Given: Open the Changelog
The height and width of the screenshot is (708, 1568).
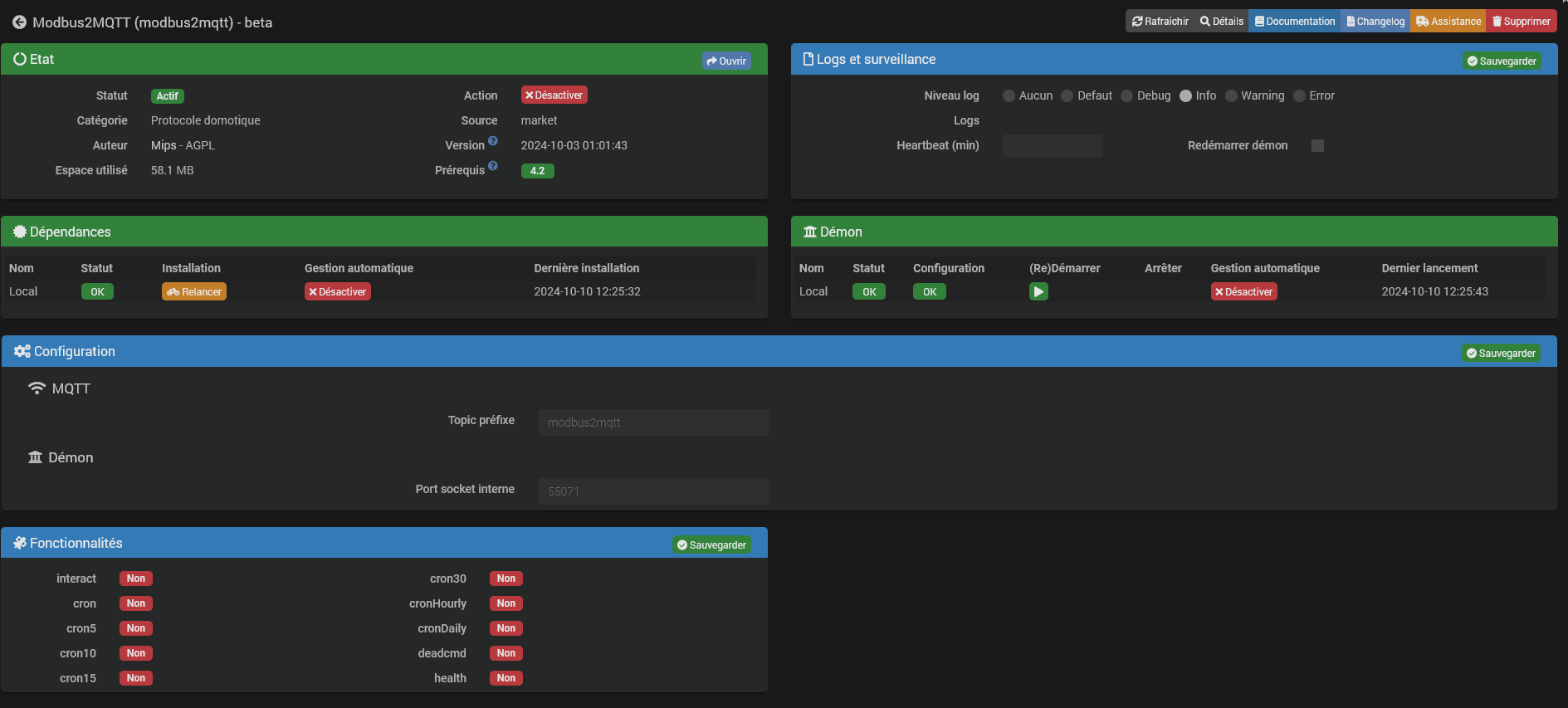Looking at the screenshot, I should point(1375,22).
